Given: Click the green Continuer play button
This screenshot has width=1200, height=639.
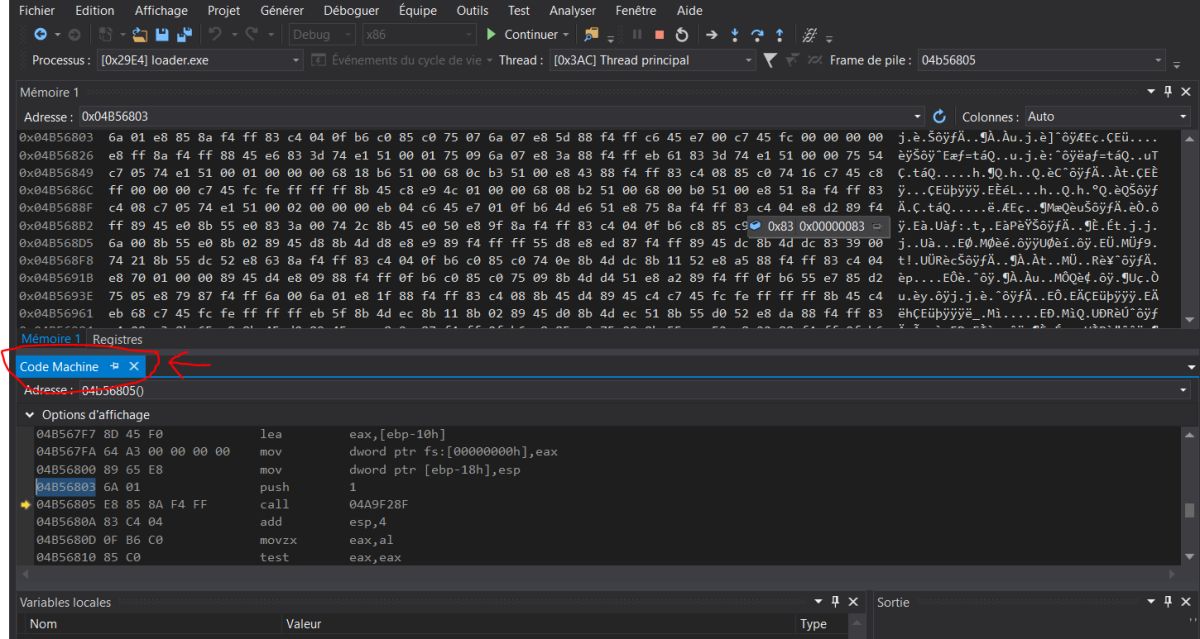Looking at the screenshot, I should point(491,34).
